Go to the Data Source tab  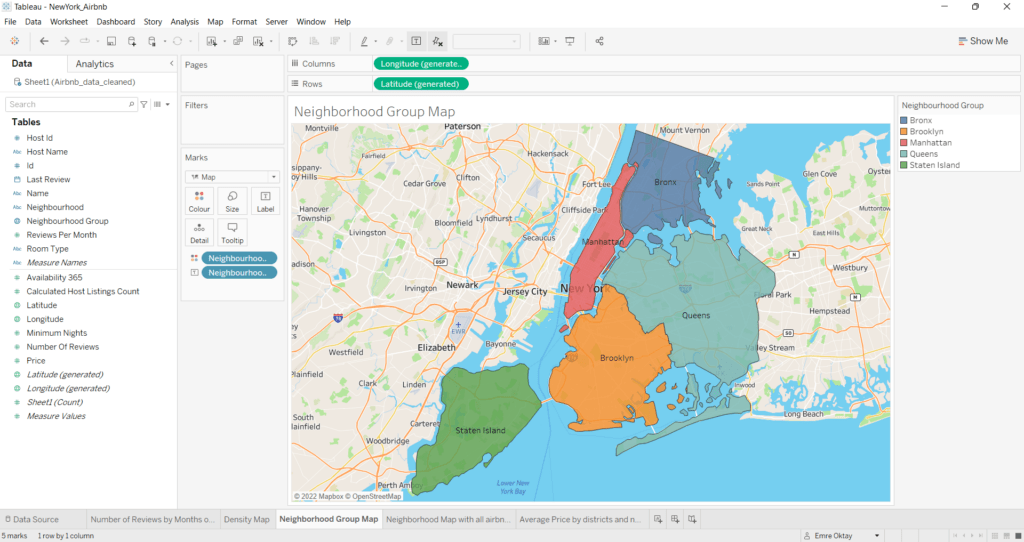point(31,519)
